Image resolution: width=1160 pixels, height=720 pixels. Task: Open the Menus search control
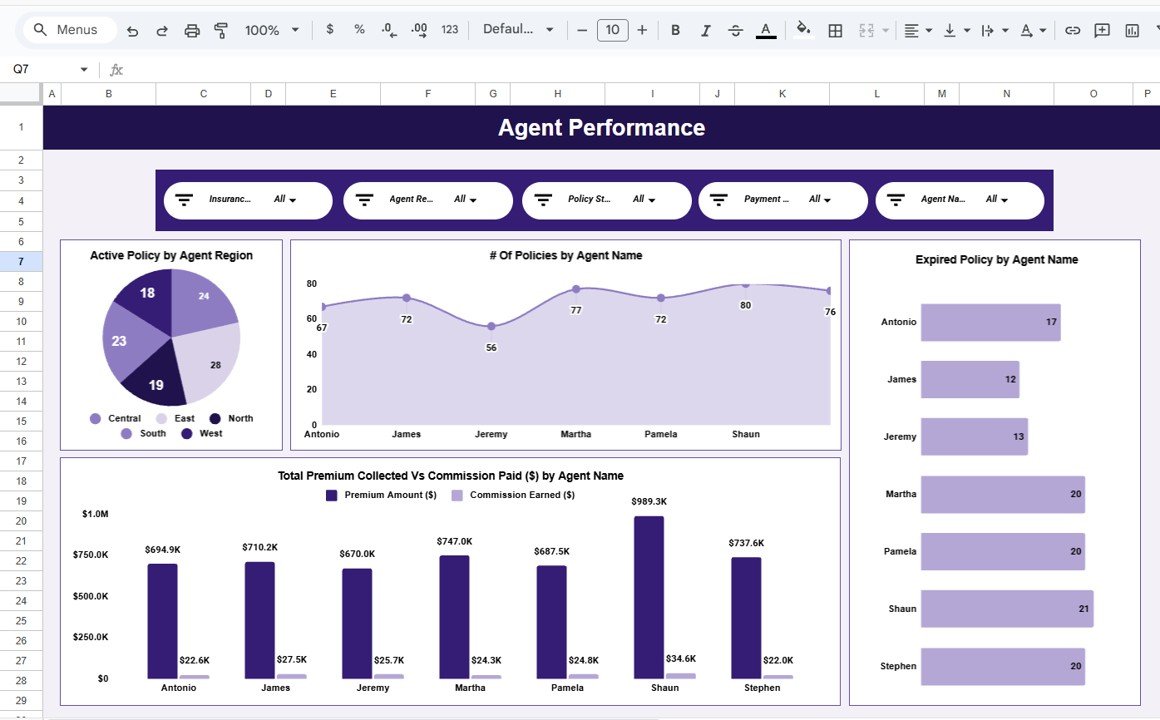point(67,30)
